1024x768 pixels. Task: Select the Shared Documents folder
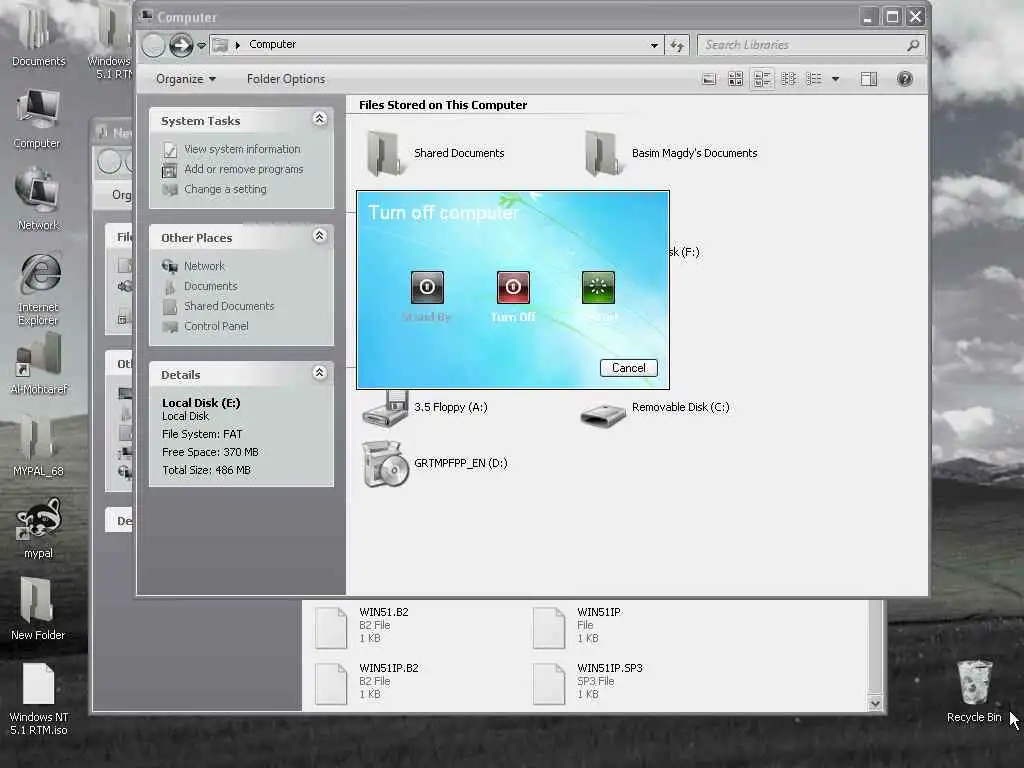[x=434, y=153]
